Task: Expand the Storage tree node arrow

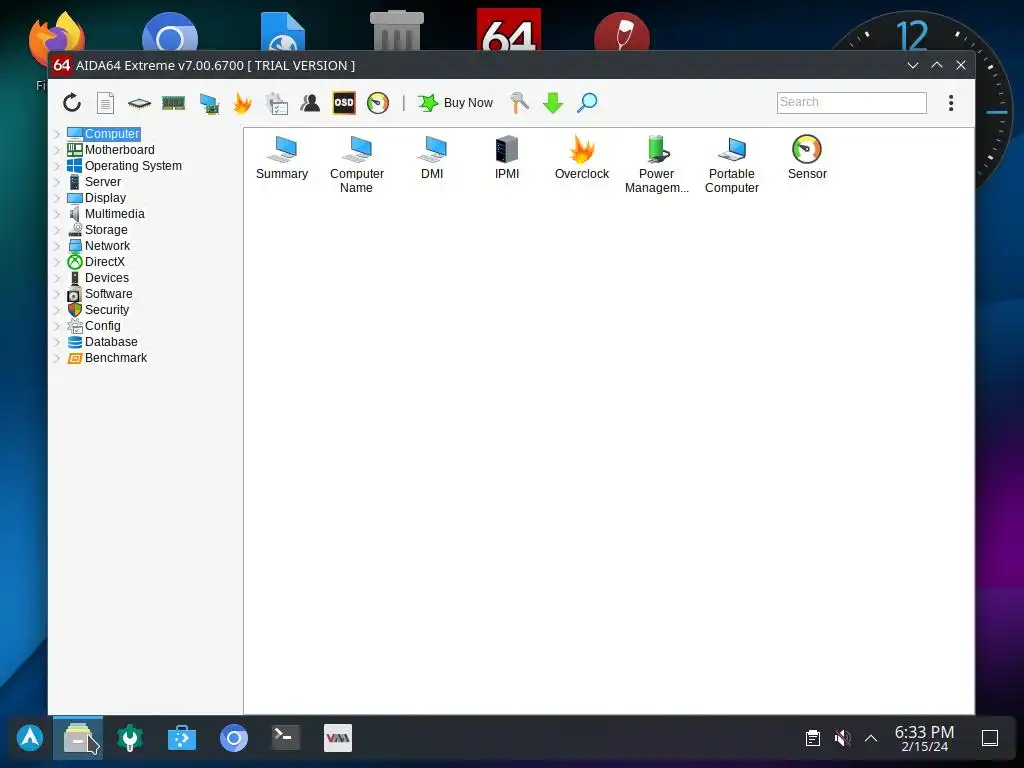Action: click(x=57, y=230)
